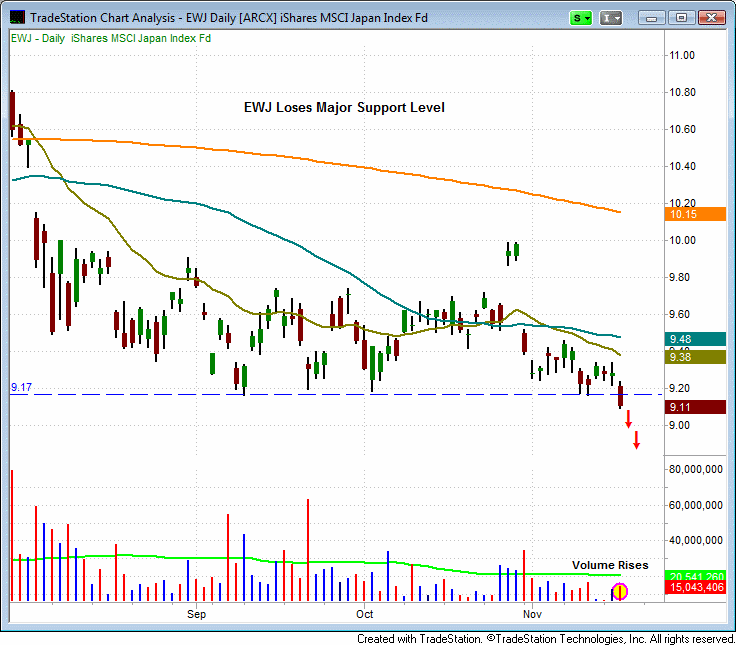Click the 10.60 price axis label
Screen dimensions: 736x645
tap(682, 130)
